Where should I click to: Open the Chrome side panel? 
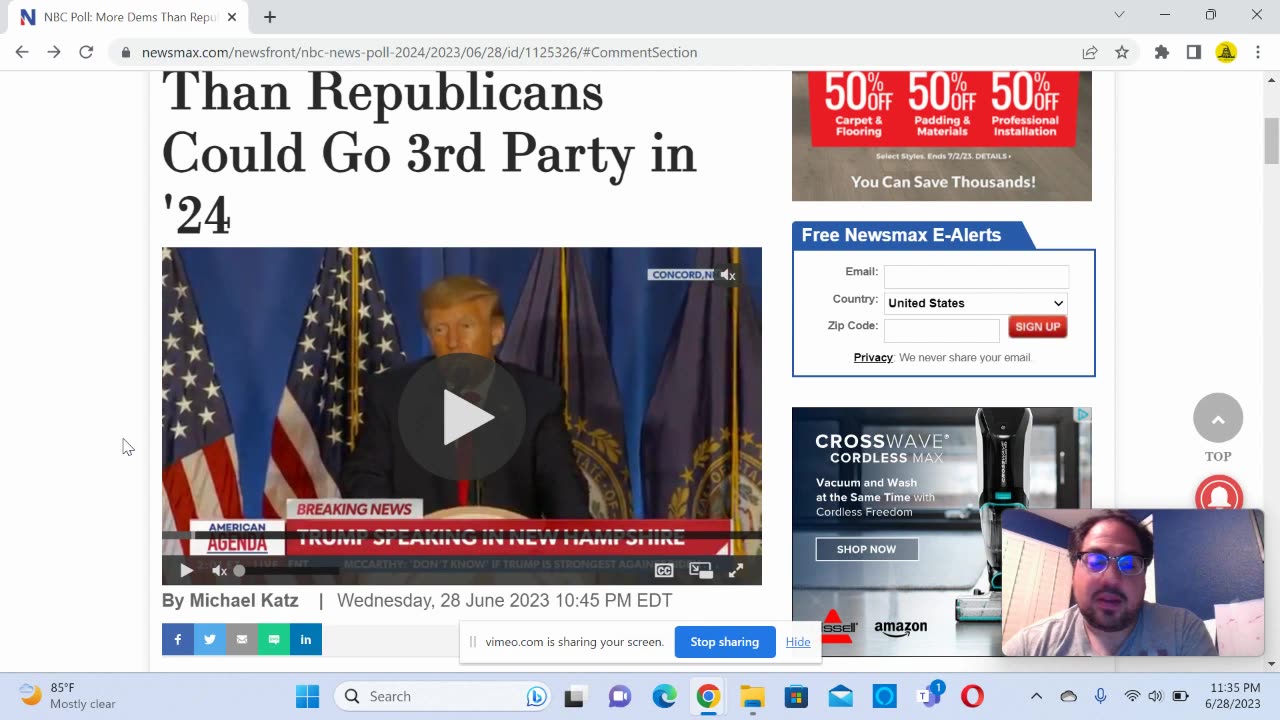click(1194, 52)
